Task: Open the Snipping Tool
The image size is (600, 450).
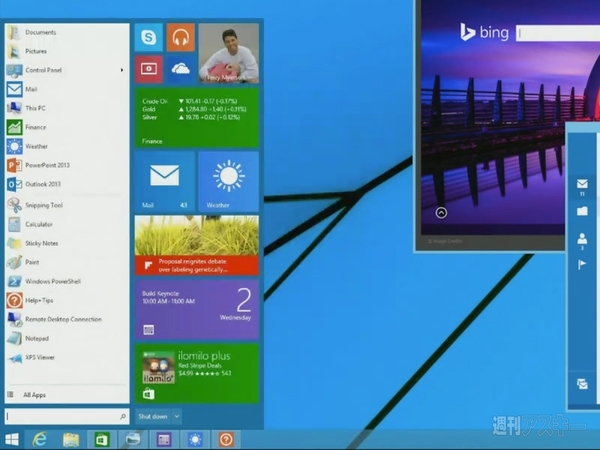Action: pyautogui.click(x=67, y=205)
